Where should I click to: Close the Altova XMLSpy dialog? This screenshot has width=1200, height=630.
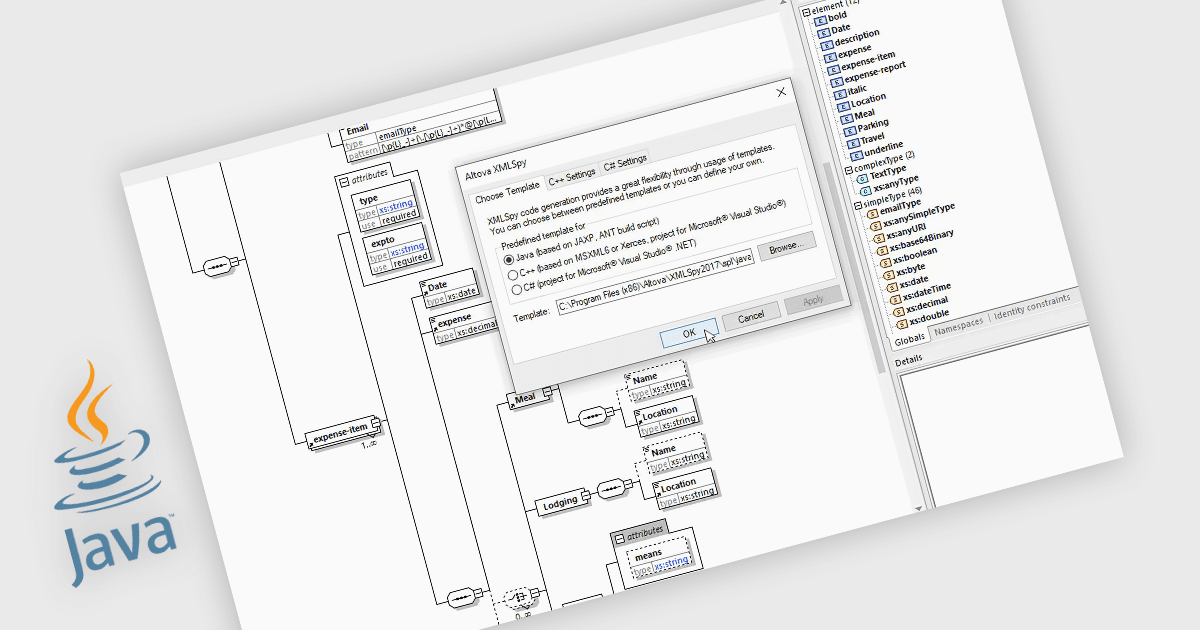(781, 92)
